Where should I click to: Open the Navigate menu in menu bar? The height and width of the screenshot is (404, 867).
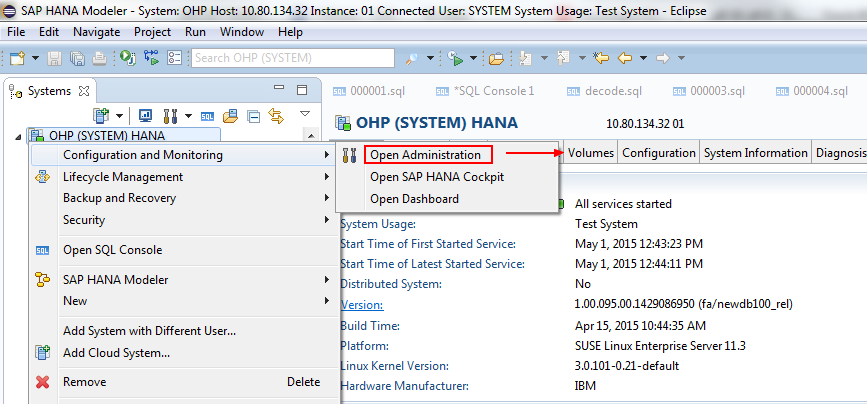tap(96, 32)
